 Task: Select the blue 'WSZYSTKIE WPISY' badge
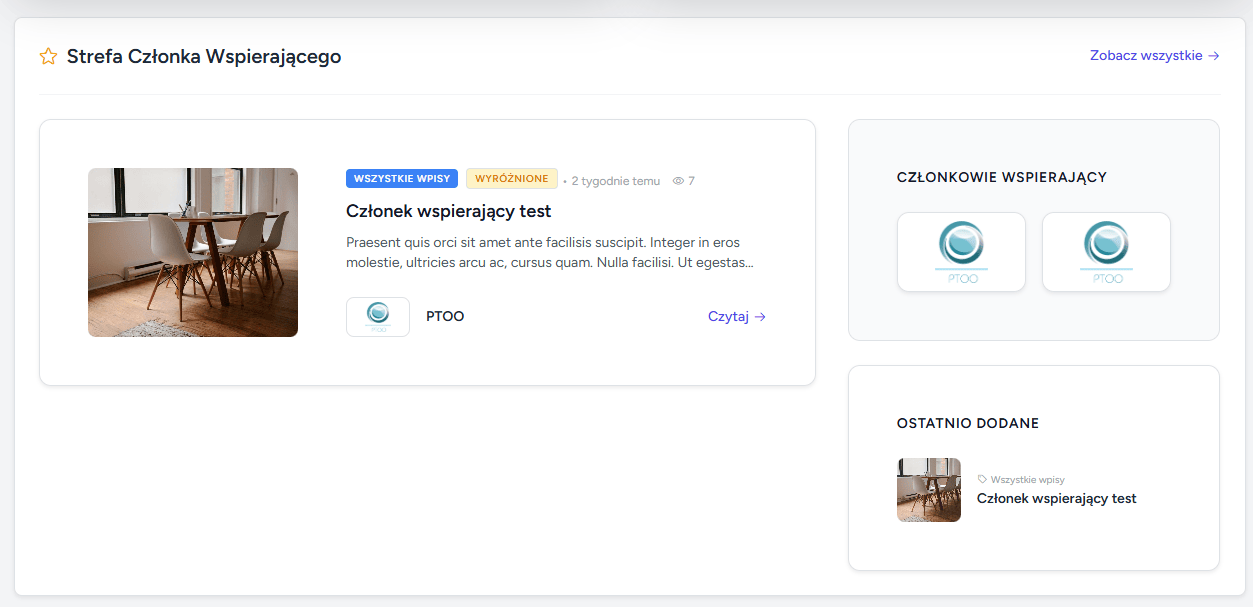point(402,179)
